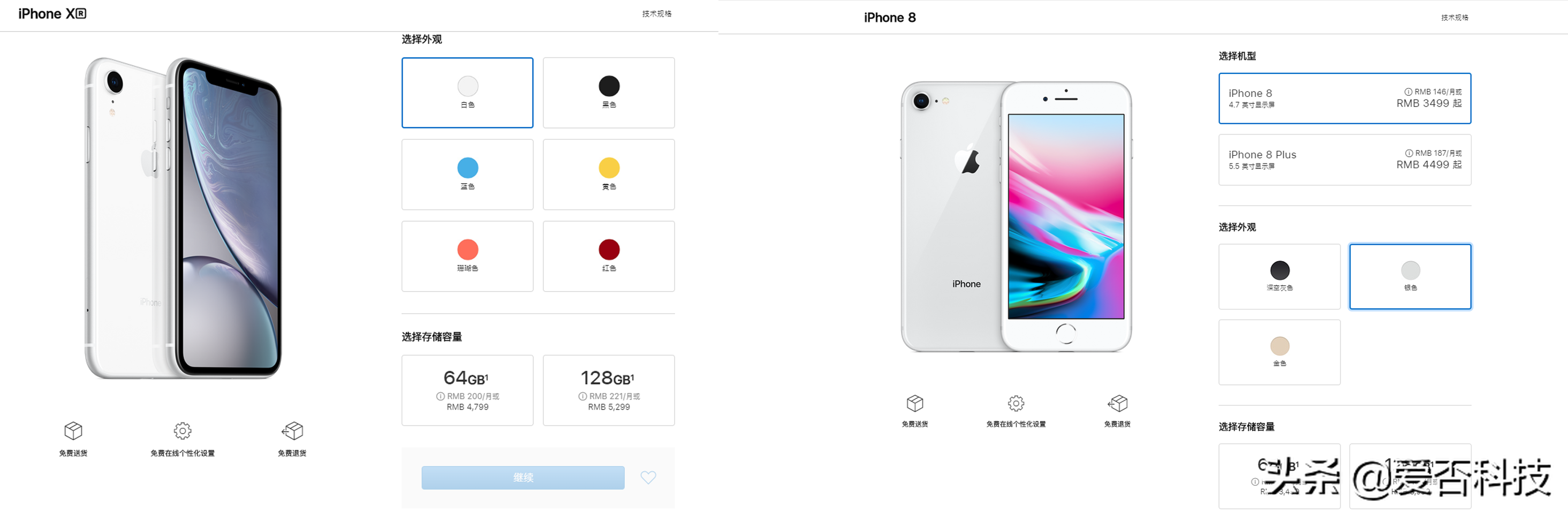Choose 64GB storage for iPhone XR
Image resolution: width=1568 pixels, height=514 pixels.
(x=467, y=390)
